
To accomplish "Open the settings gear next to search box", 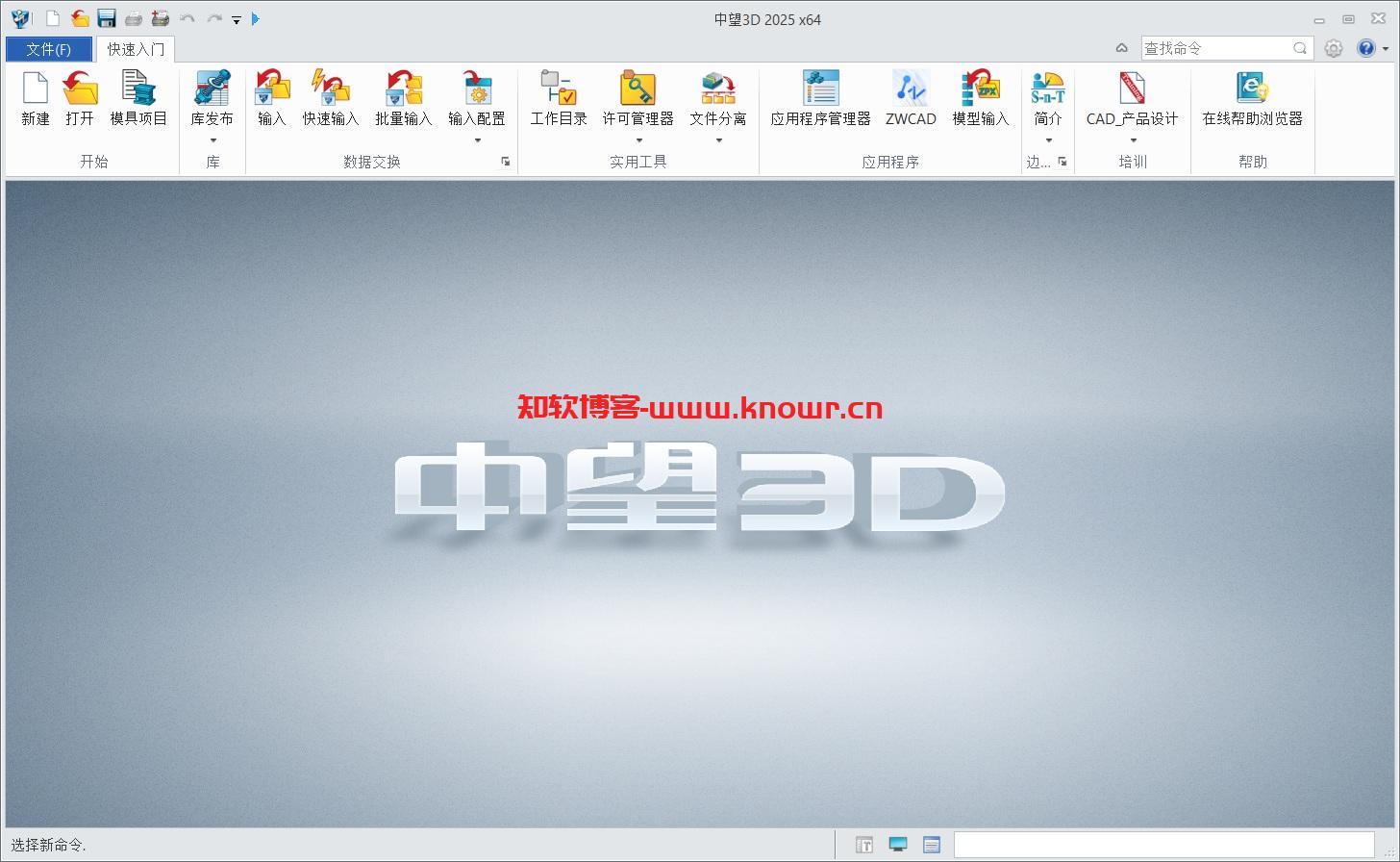I will tap(1333, 48).
